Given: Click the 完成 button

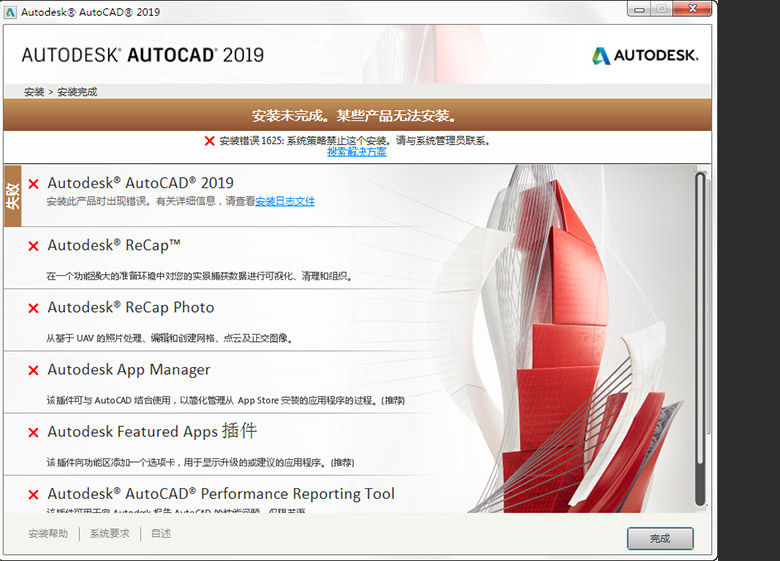Looking at the screenshot, I should [660, 539].
